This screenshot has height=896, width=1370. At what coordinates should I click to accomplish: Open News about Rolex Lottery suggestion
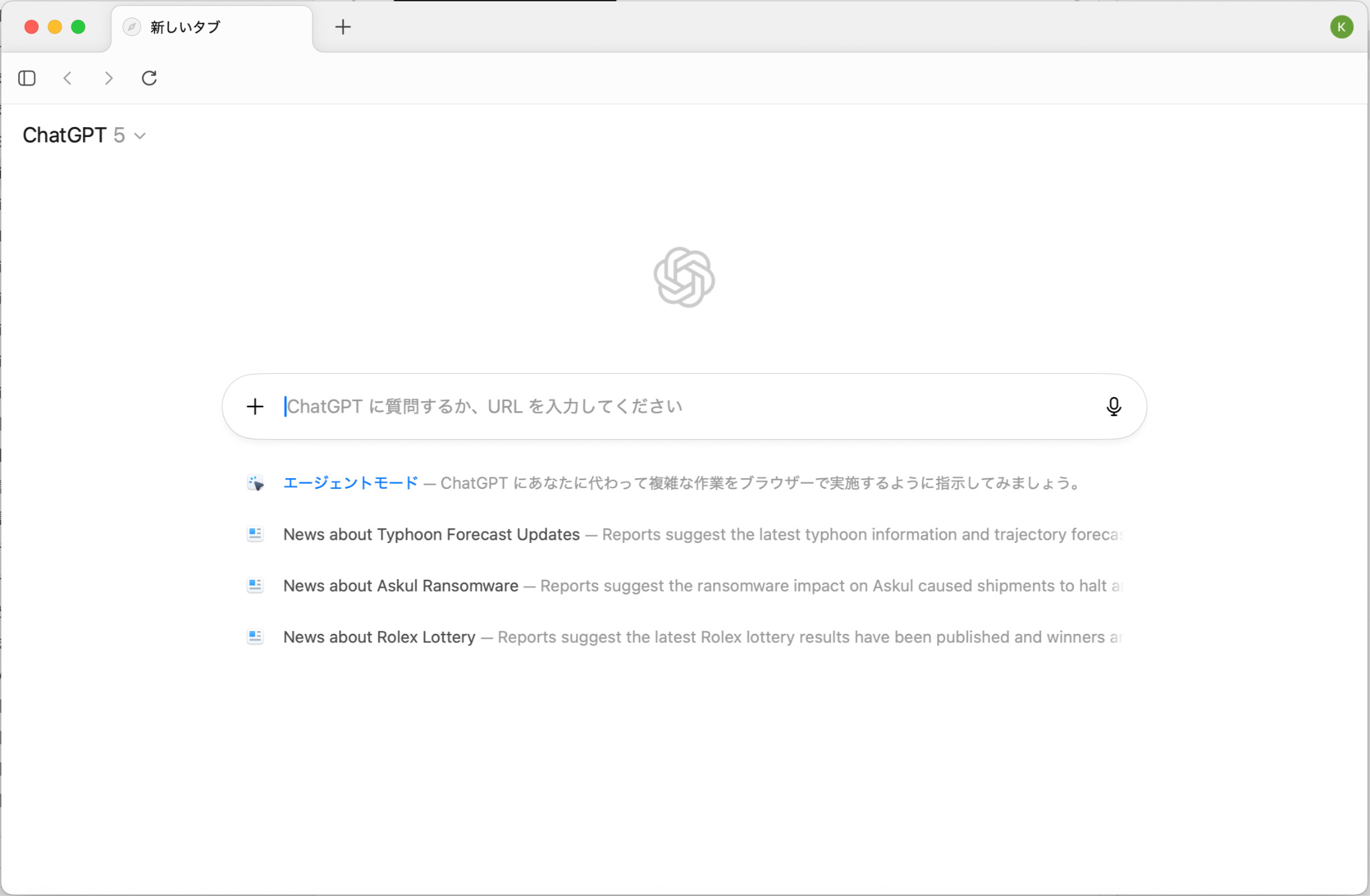click(x=379, y=637)
